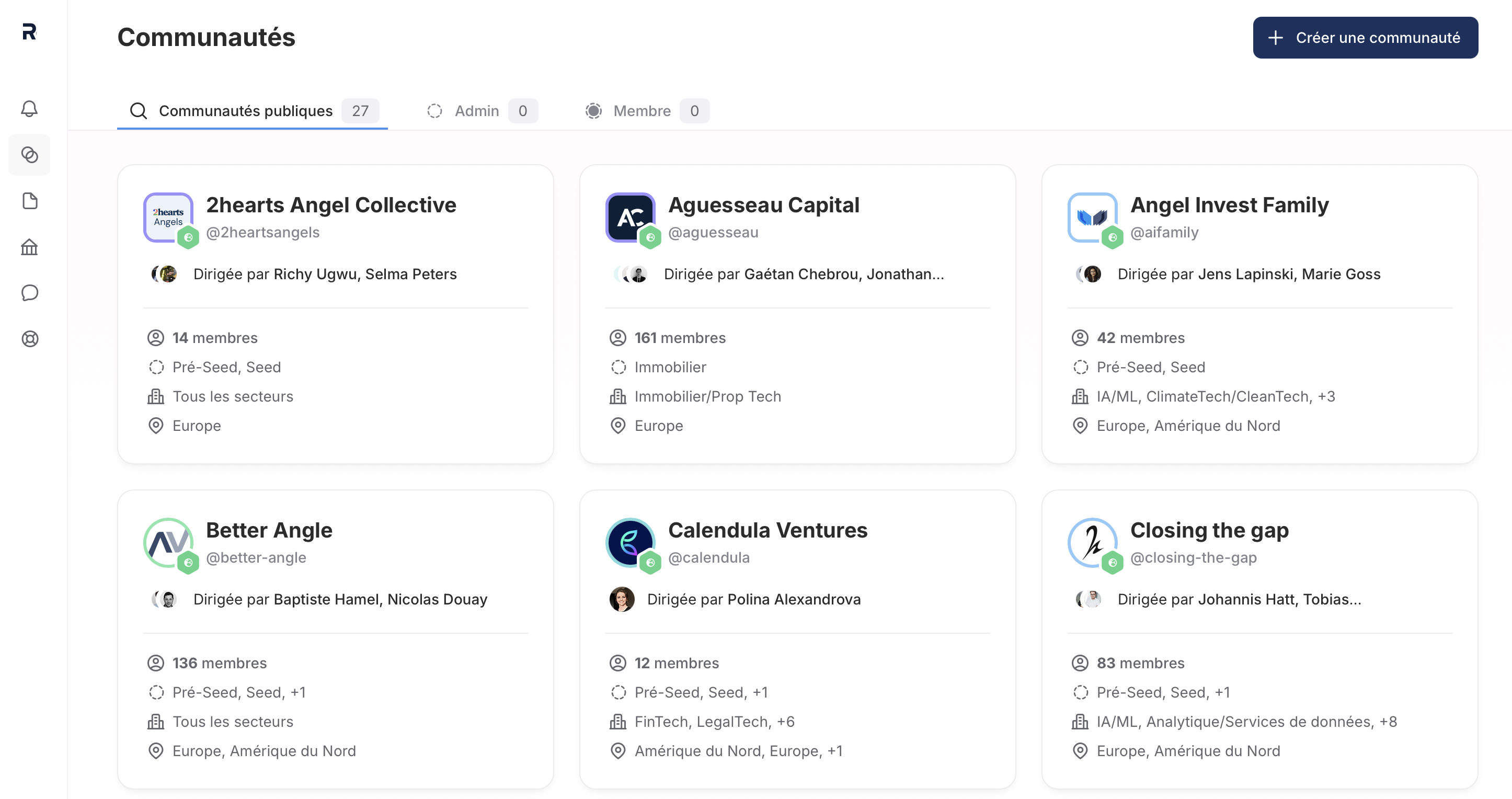
Task: Switch to Communautés publiques tab
Action: click(x=253, y=111)
